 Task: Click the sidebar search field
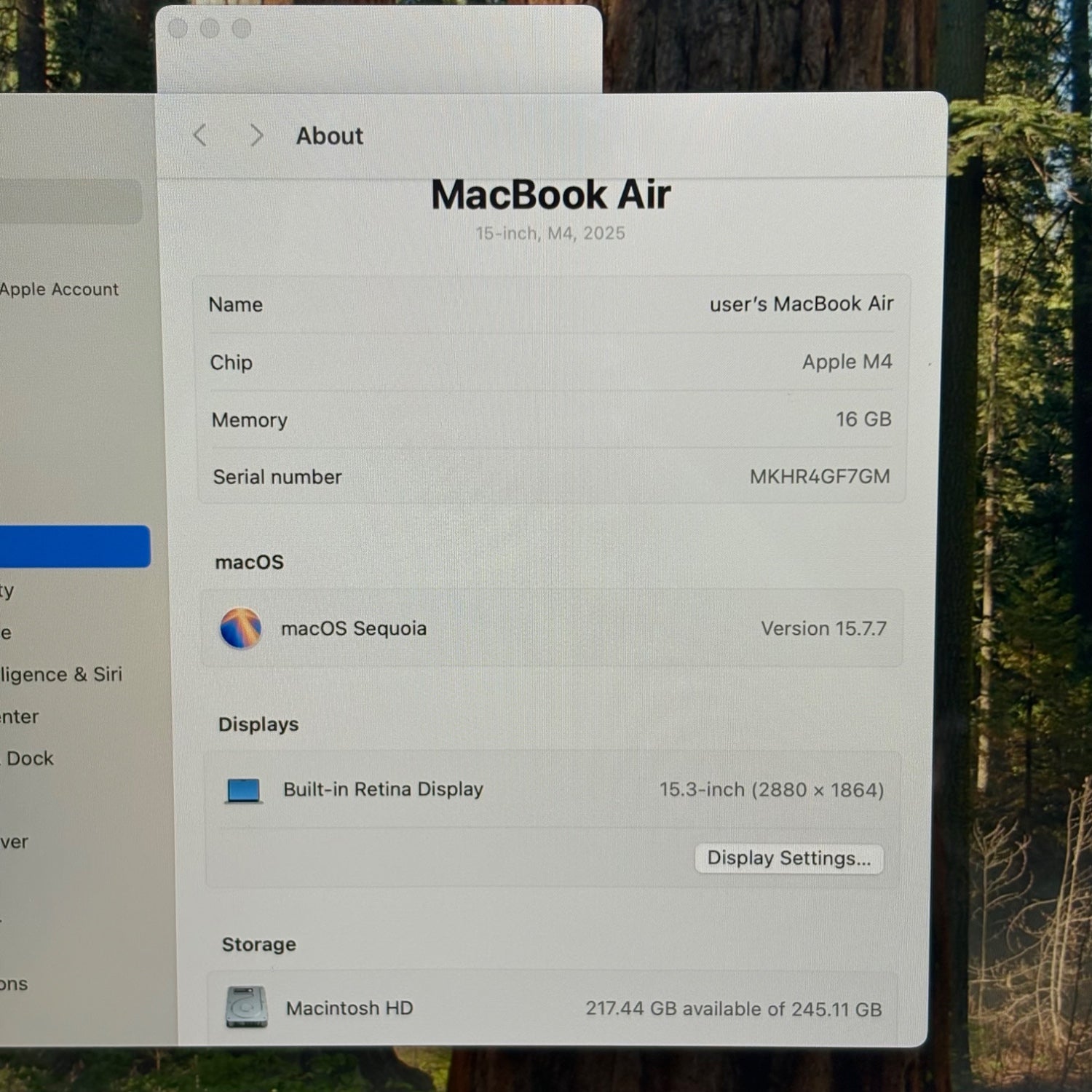point(71,202)
